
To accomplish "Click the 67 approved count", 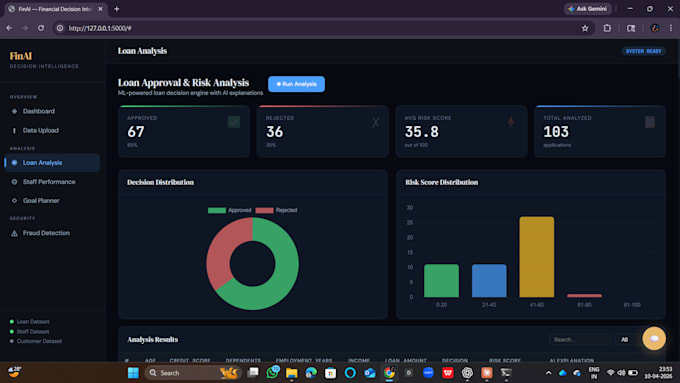I will [x=136, y=132].
